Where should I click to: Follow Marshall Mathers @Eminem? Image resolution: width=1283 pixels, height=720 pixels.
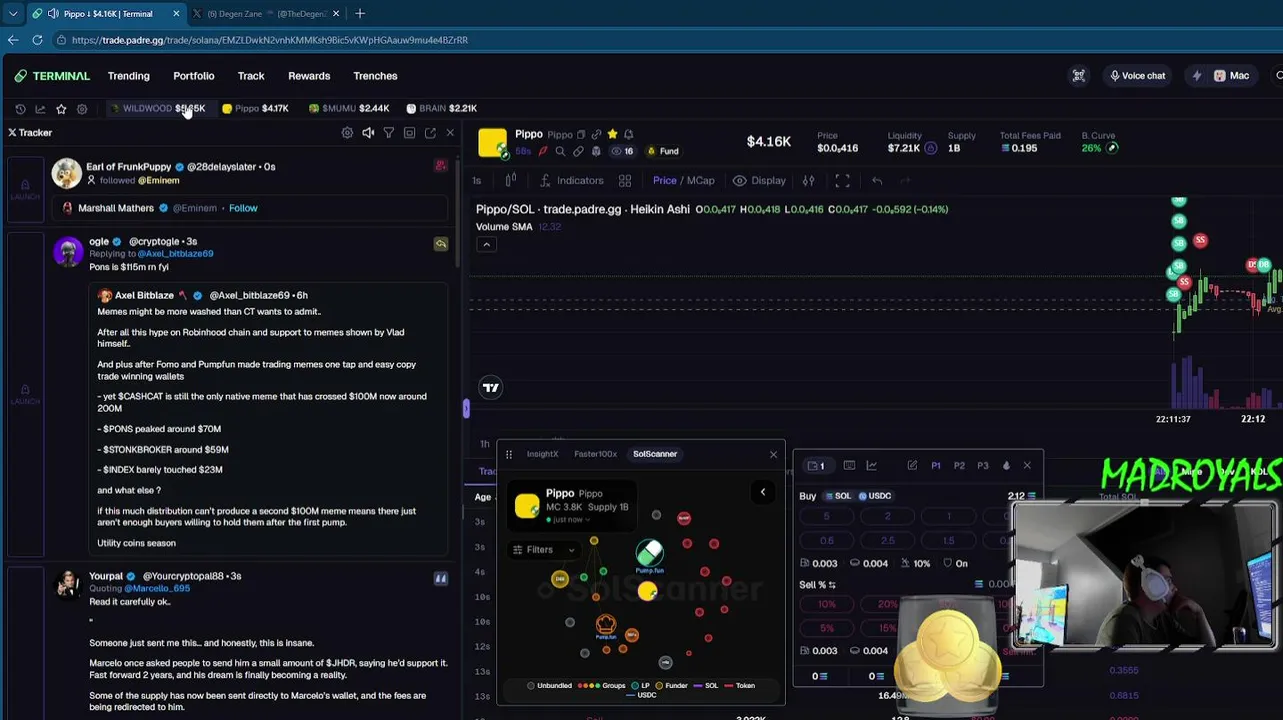coord(243,208)
